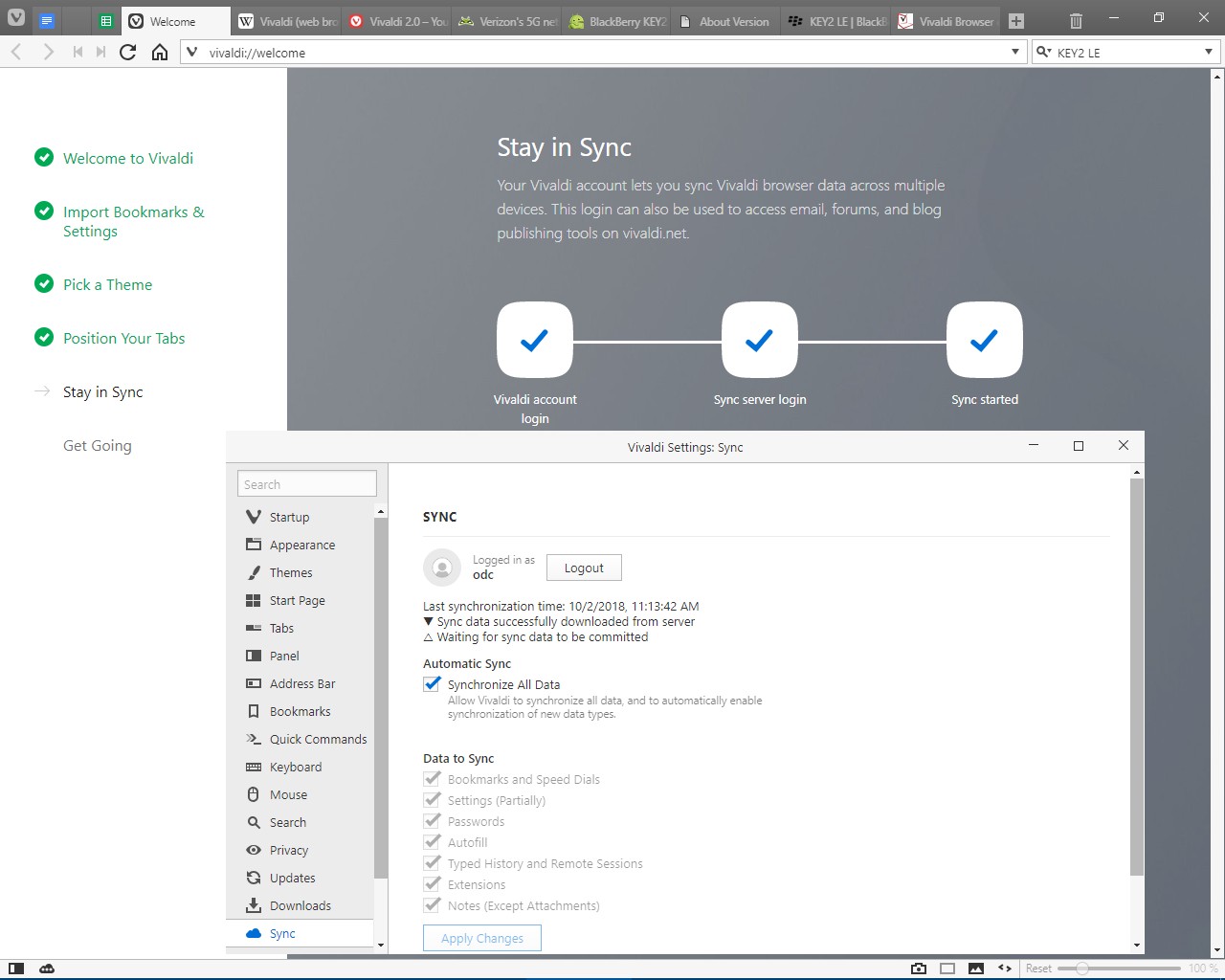Switch to Vivaldi Browser tab

click(947, 21)
